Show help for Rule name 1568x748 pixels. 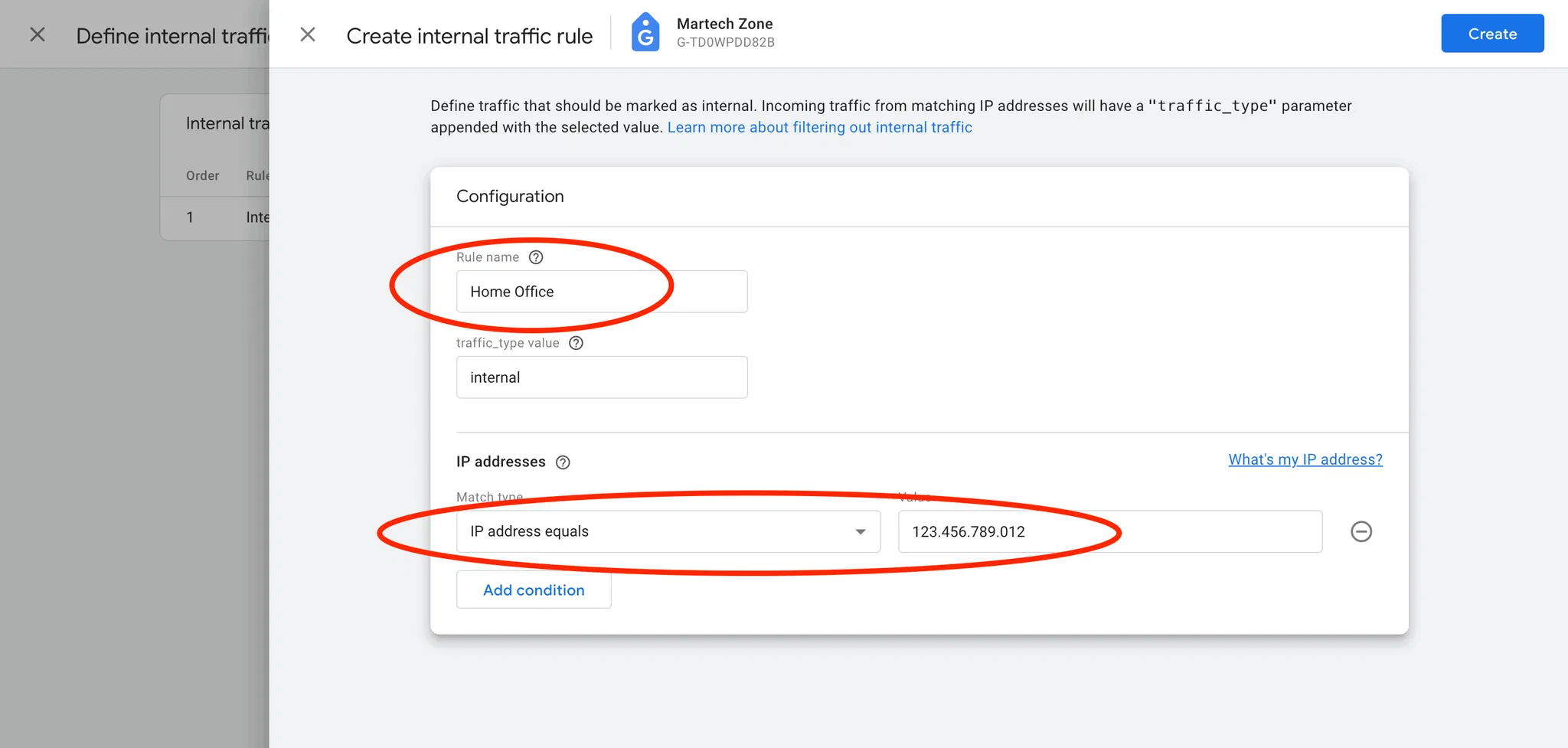point(536,257)
